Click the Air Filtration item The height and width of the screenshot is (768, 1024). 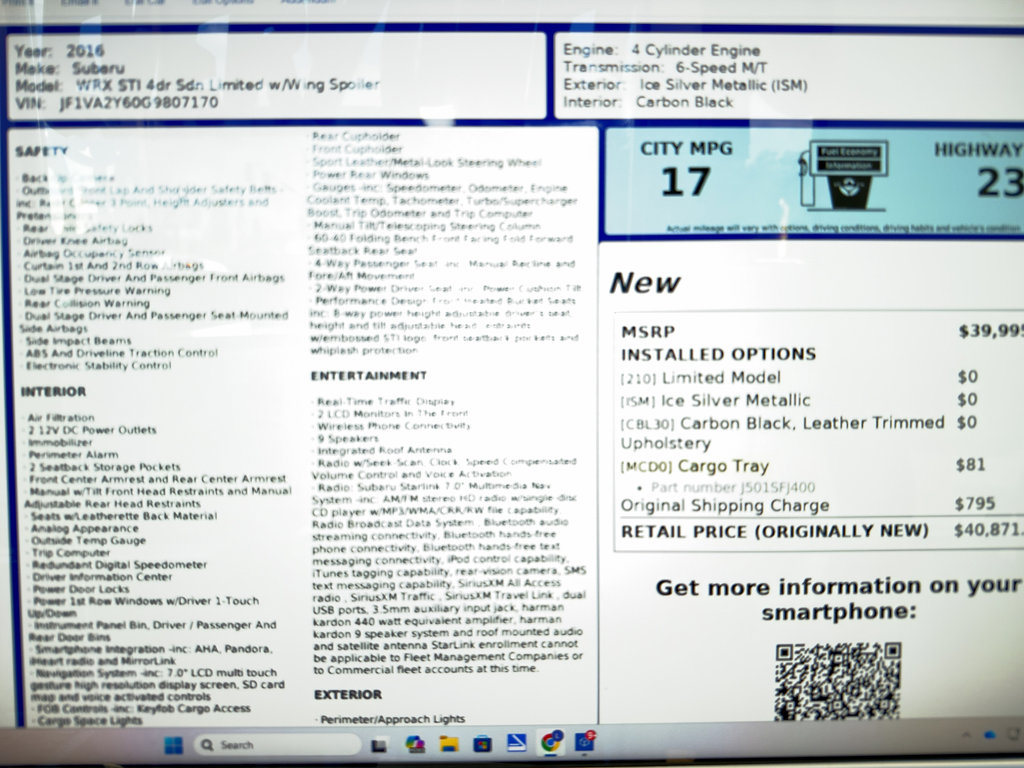pos(61,417)
